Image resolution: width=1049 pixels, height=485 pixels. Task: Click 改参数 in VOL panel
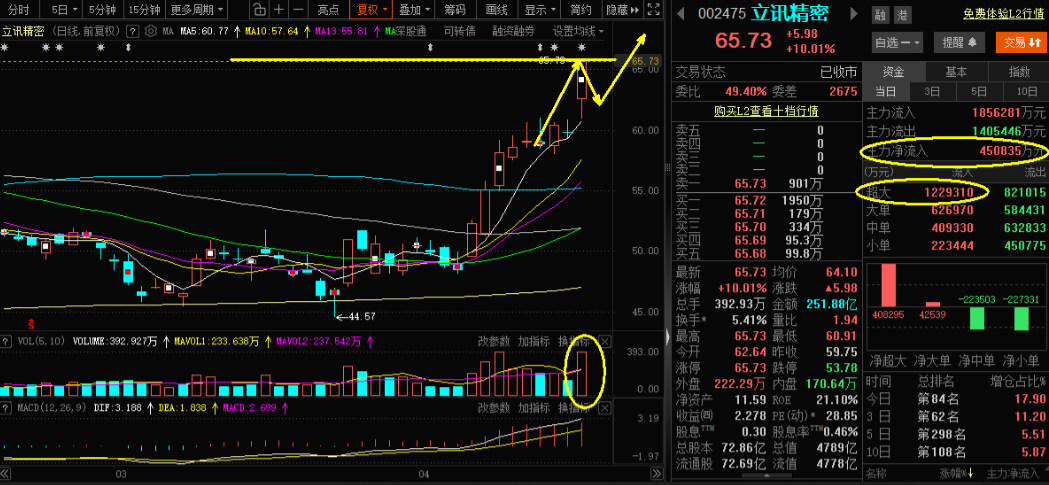click(x=494, y=341)
